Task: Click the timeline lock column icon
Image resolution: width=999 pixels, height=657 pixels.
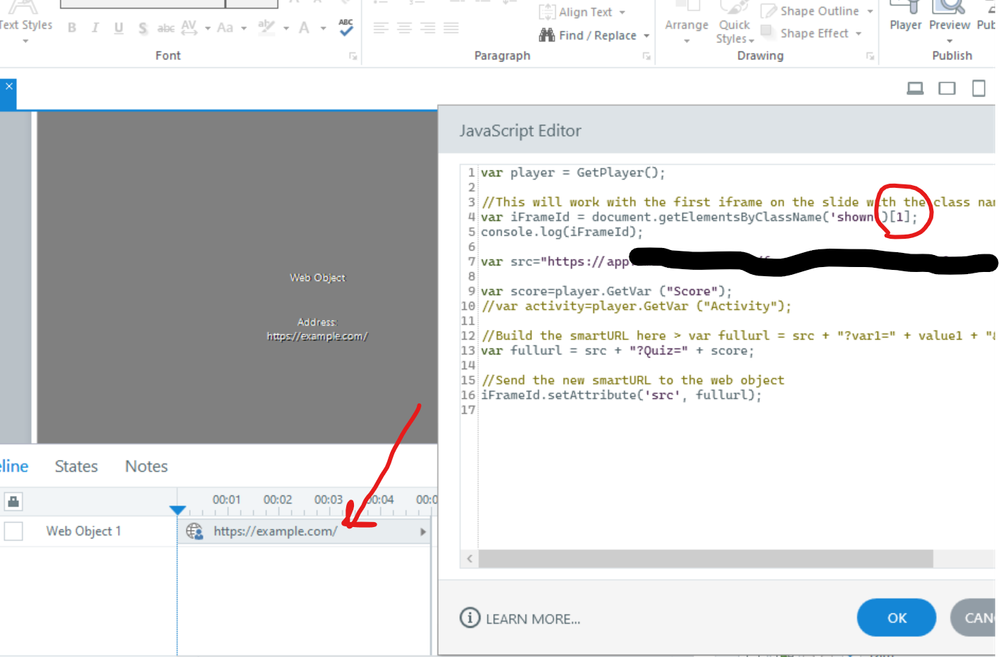Action: tap(14, 501)
